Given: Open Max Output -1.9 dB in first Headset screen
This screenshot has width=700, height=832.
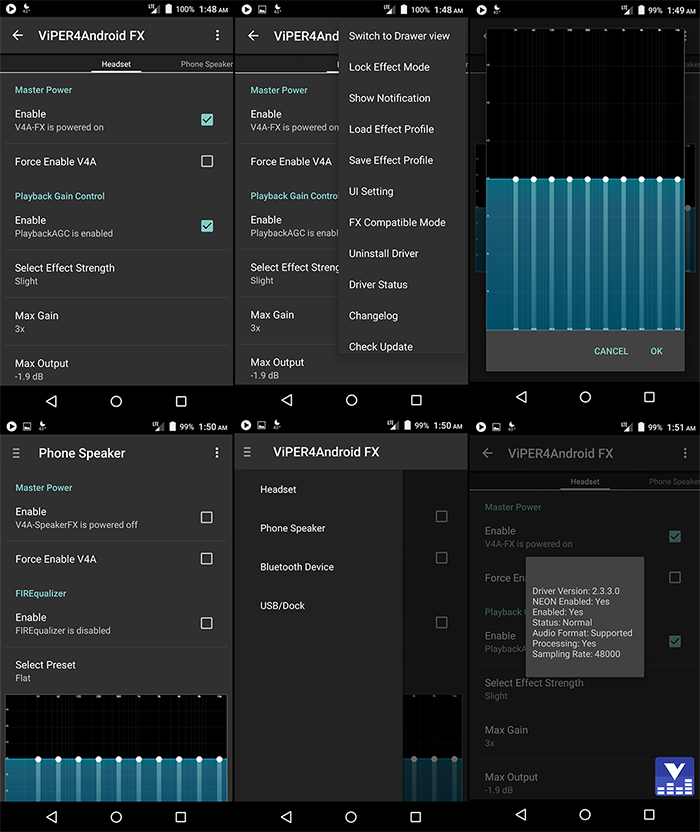Looking at the screenshot, I should tap(116, 368).
